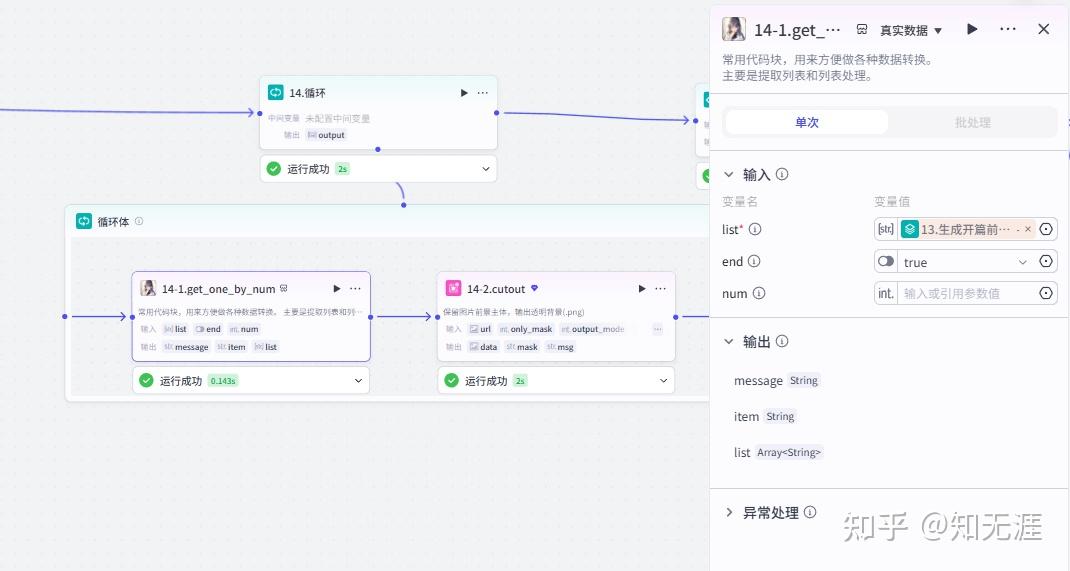Open side panel more options menu
The height and width of the screenshot is (571, 1070).
(x=1007, y=29)
